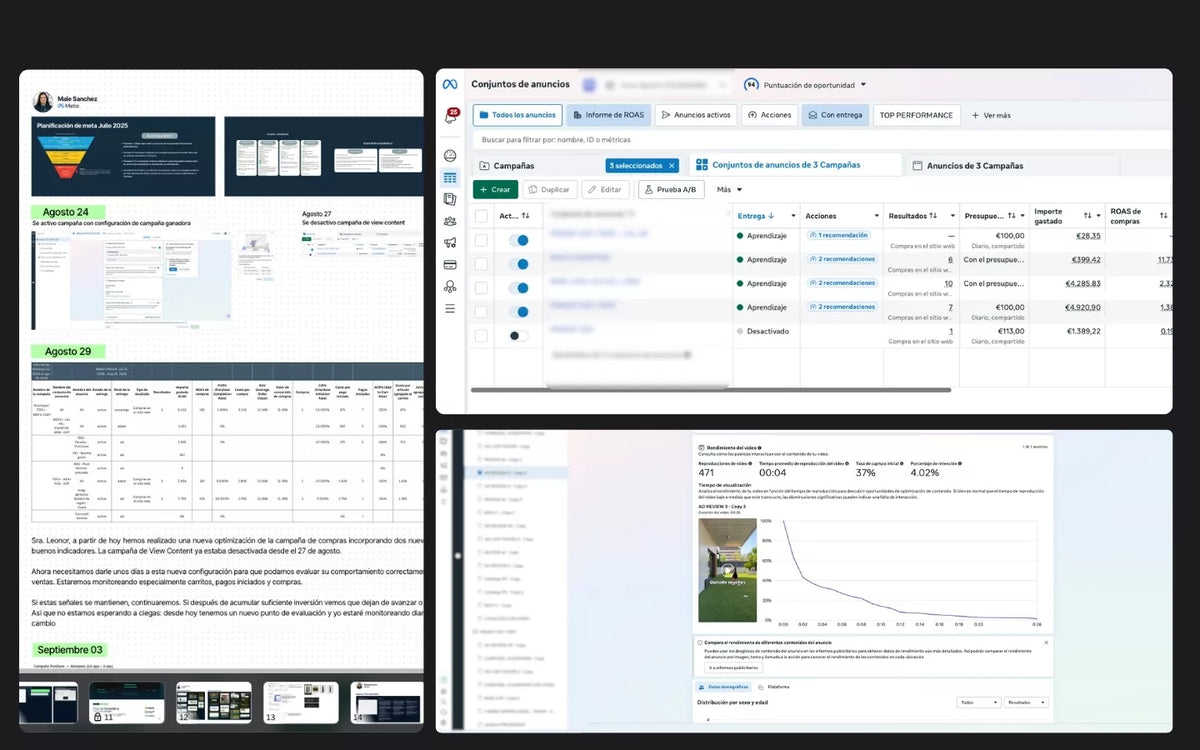Open the billing card icon in sidebar

[450, 265]
